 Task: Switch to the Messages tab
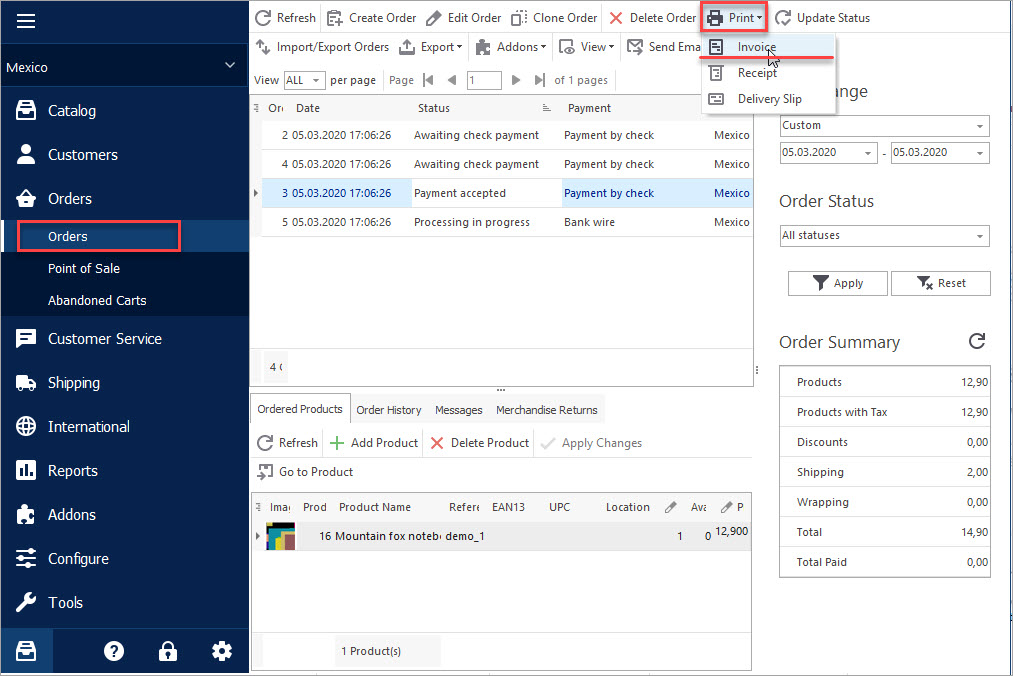(x=459, y=410)
